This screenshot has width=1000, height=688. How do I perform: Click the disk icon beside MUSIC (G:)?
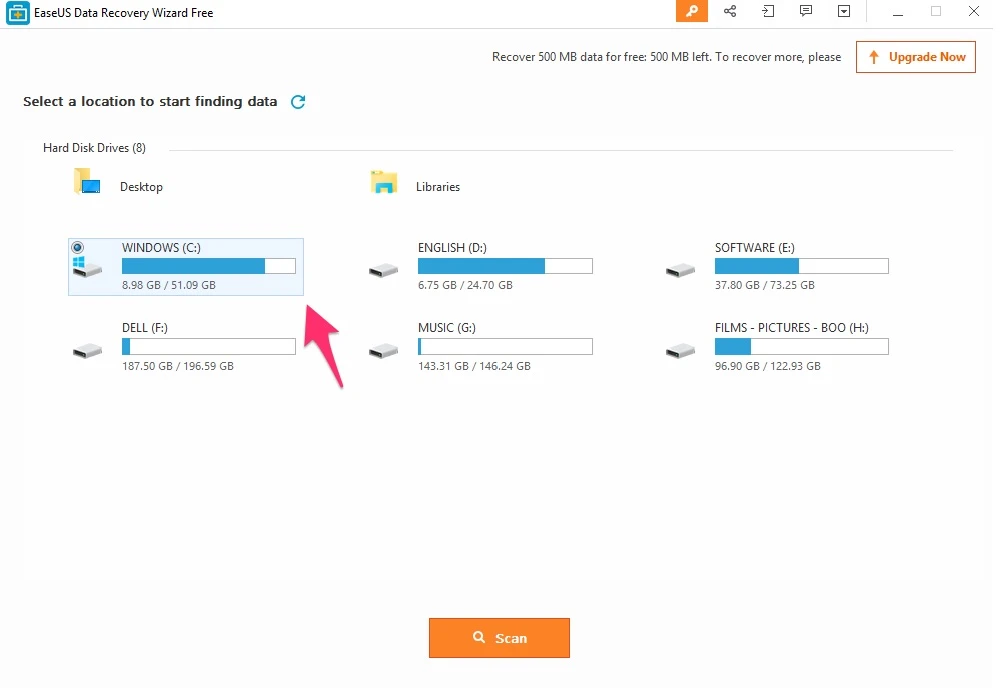384,348
